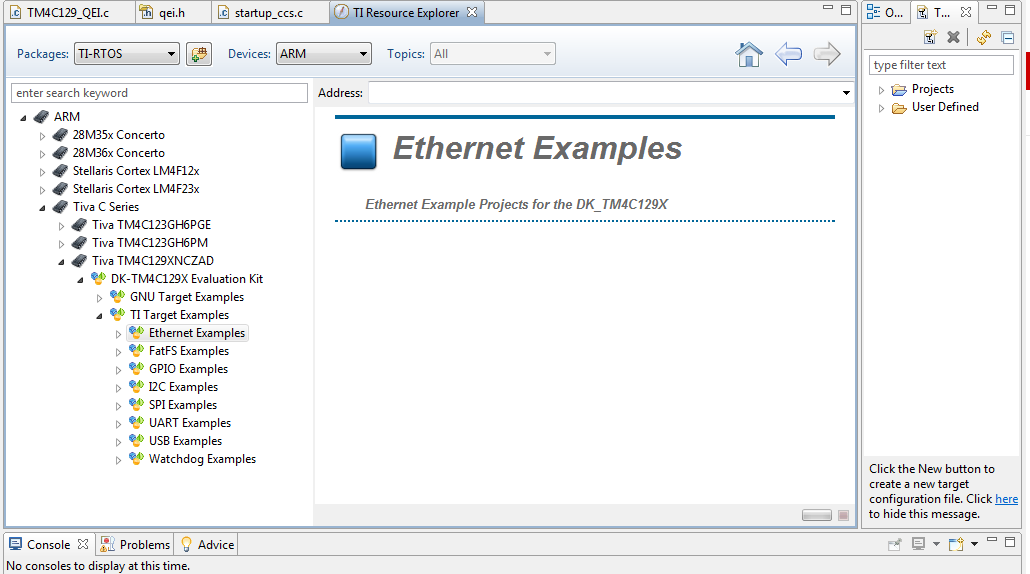This screenshot has width=1030, height=574.
Task: Click the gray progress bar indicator
Action: (x=817, y=515)
